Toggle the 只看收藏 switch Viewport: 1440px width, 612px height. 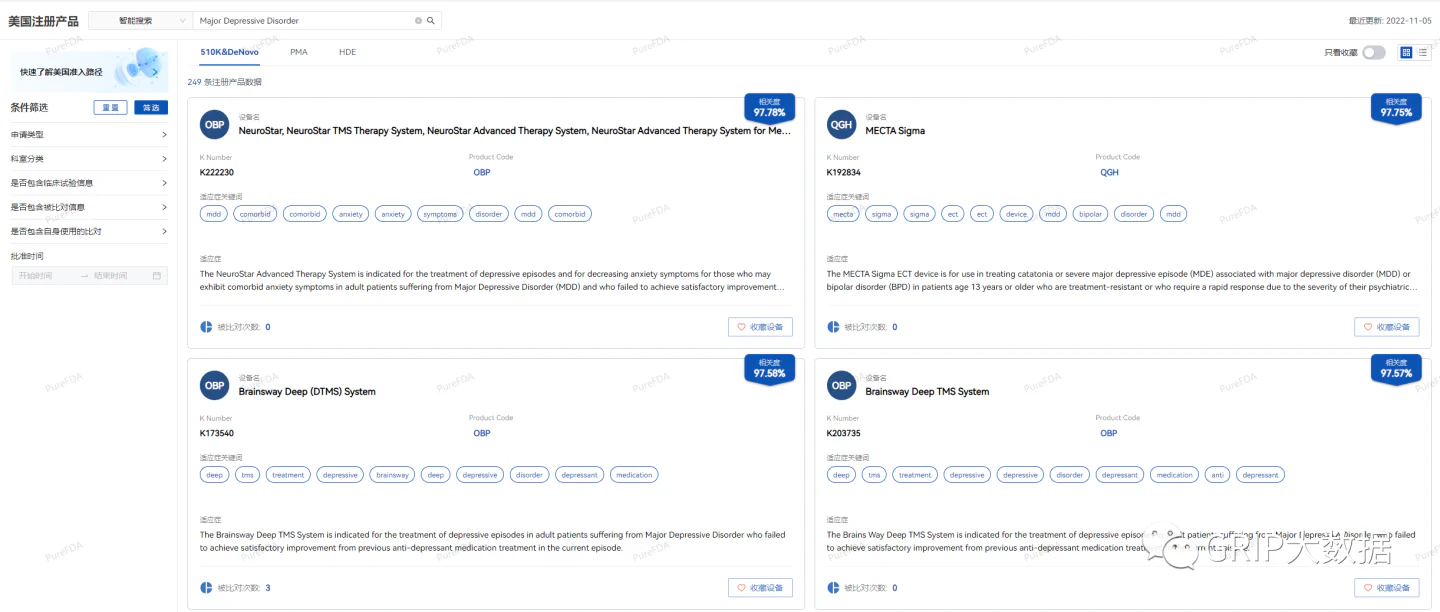pyautogui.click(x=1373, y=52)
